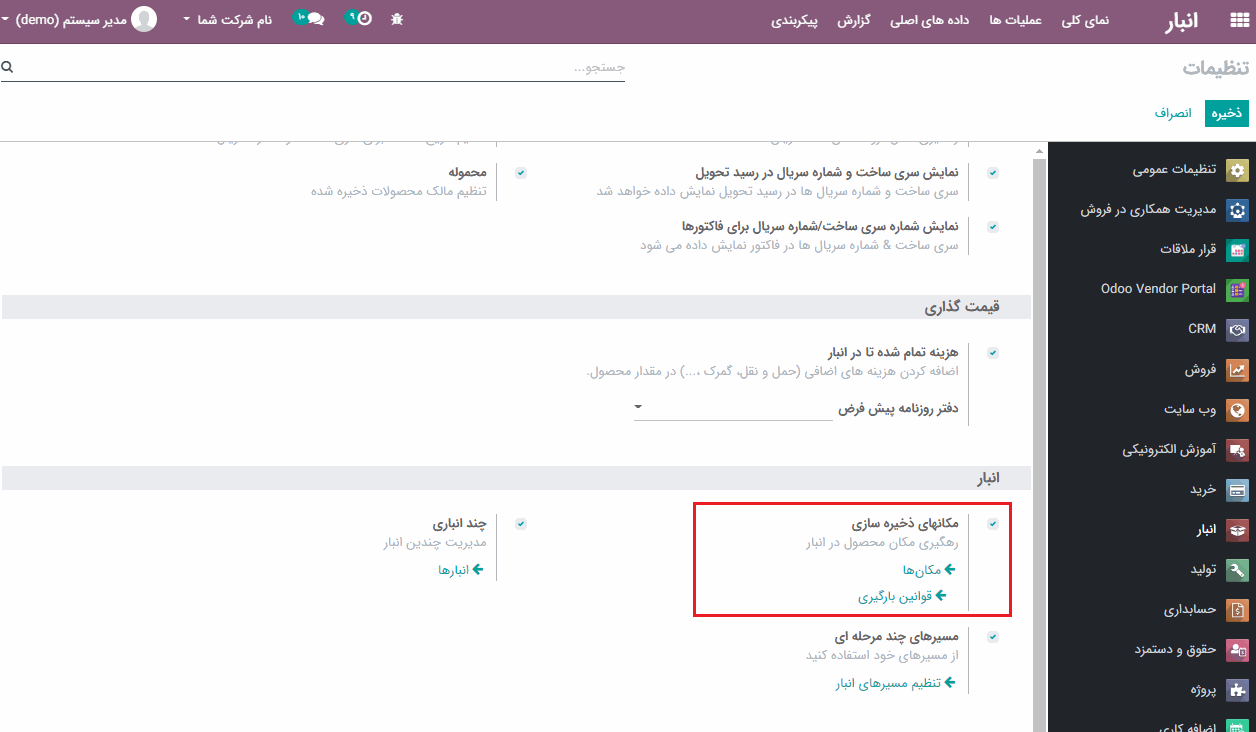1256x732 pixels.
Task: Open قرار ملاقات calendar icon
Action: (x=1238, y=250)
